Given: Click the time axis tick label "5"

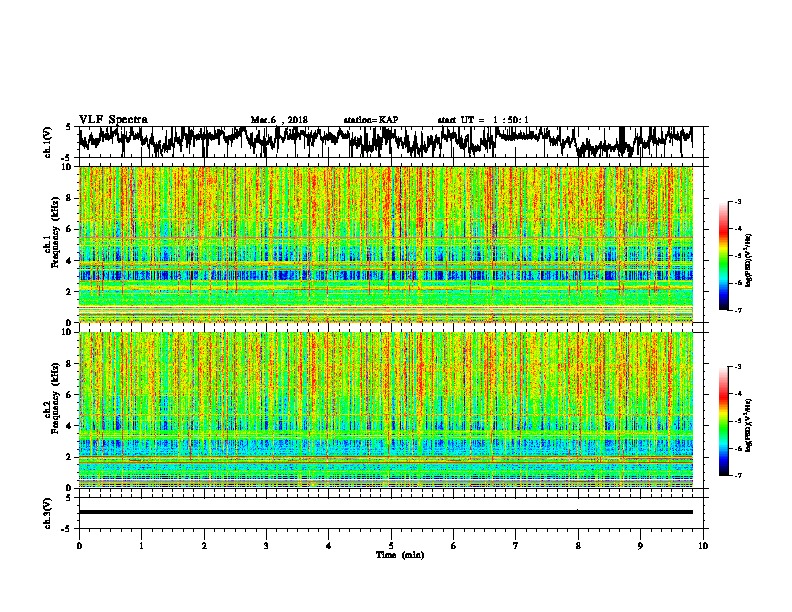Looking at the screenshot, I should (391, 546).
